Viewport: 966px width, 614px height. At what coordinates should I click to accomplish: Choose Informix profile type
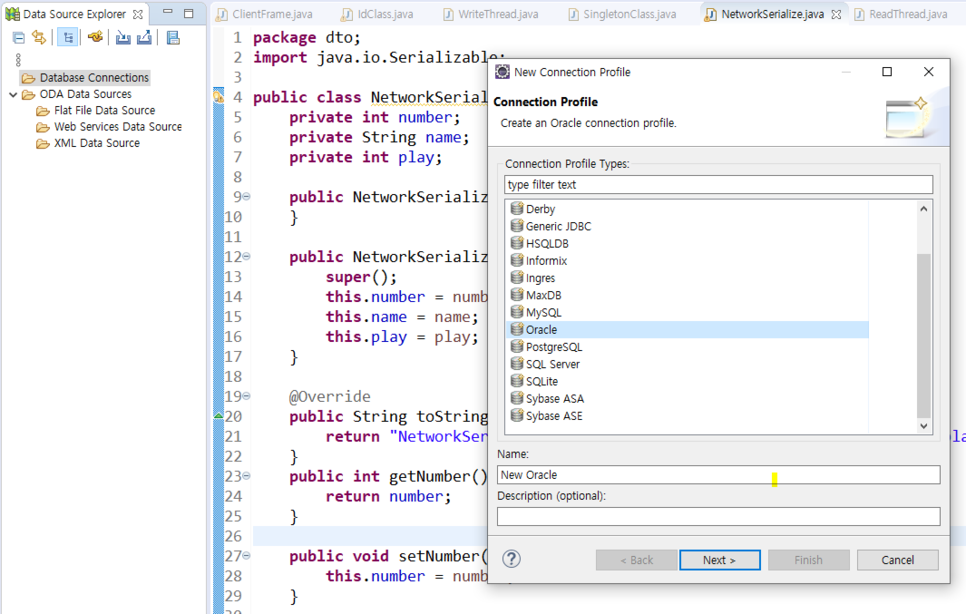(687, 261)
